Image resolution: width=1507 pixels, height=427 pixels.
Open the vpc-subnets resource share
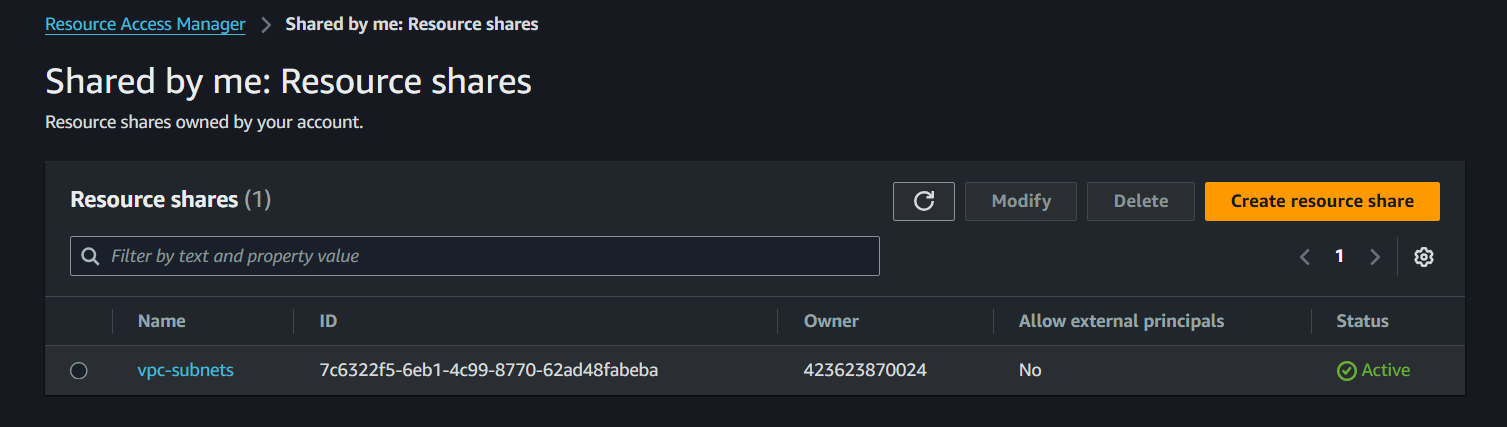185,370
